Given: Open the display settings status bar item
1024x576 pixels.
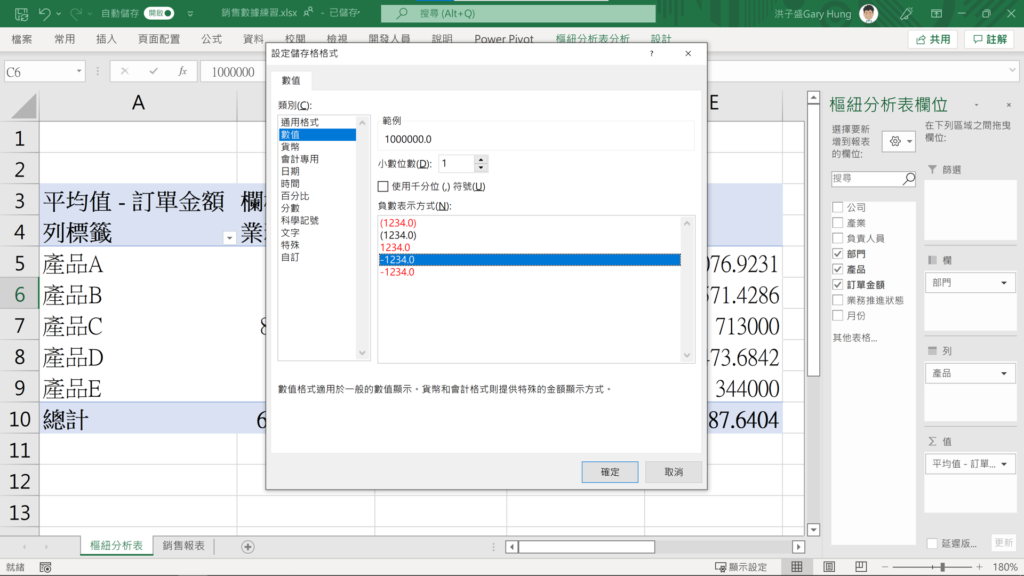Looking at the screenshot, I should click(x=741, y=567).
